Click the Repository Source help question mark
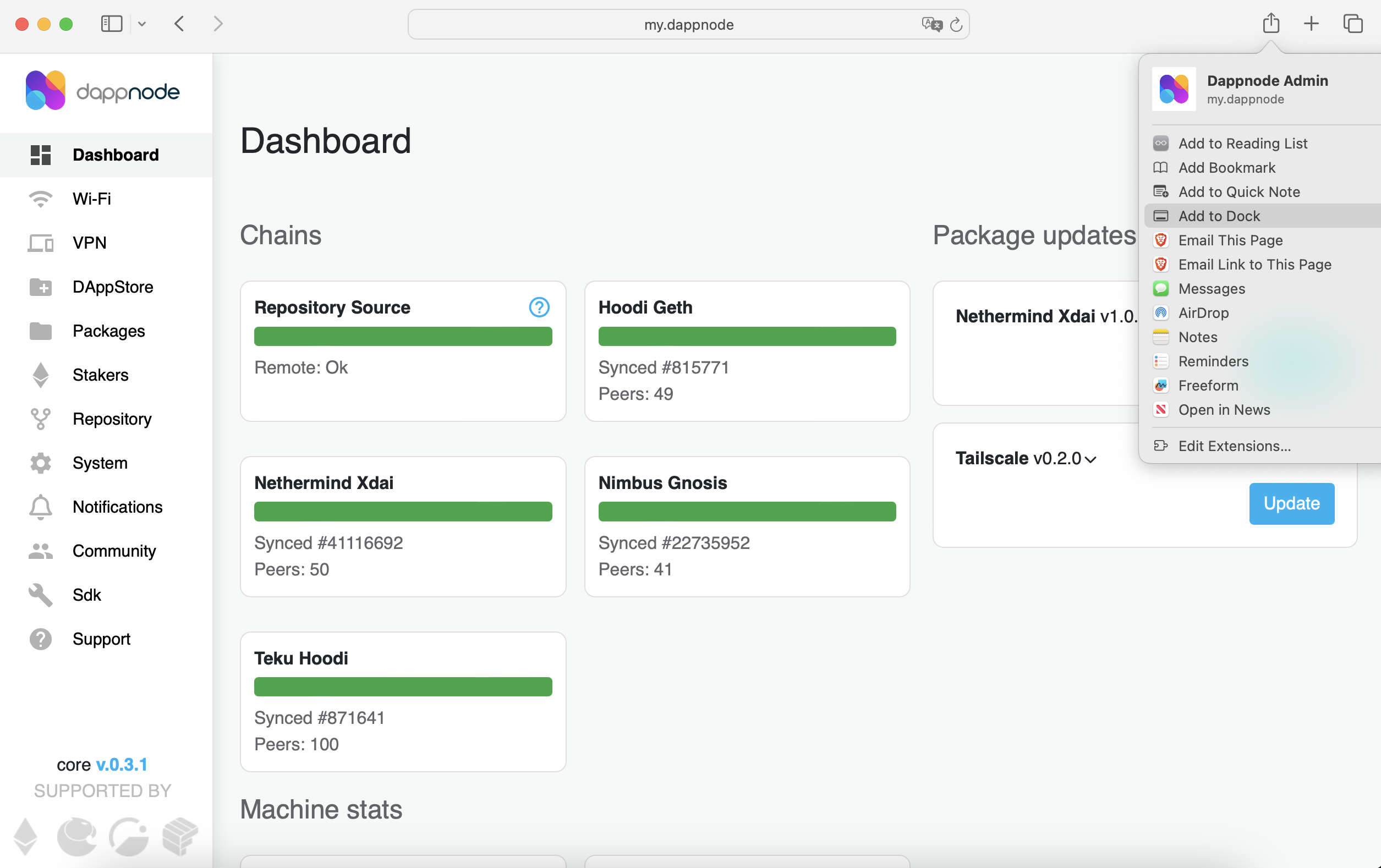The image size is (1381, 868). 539,307
